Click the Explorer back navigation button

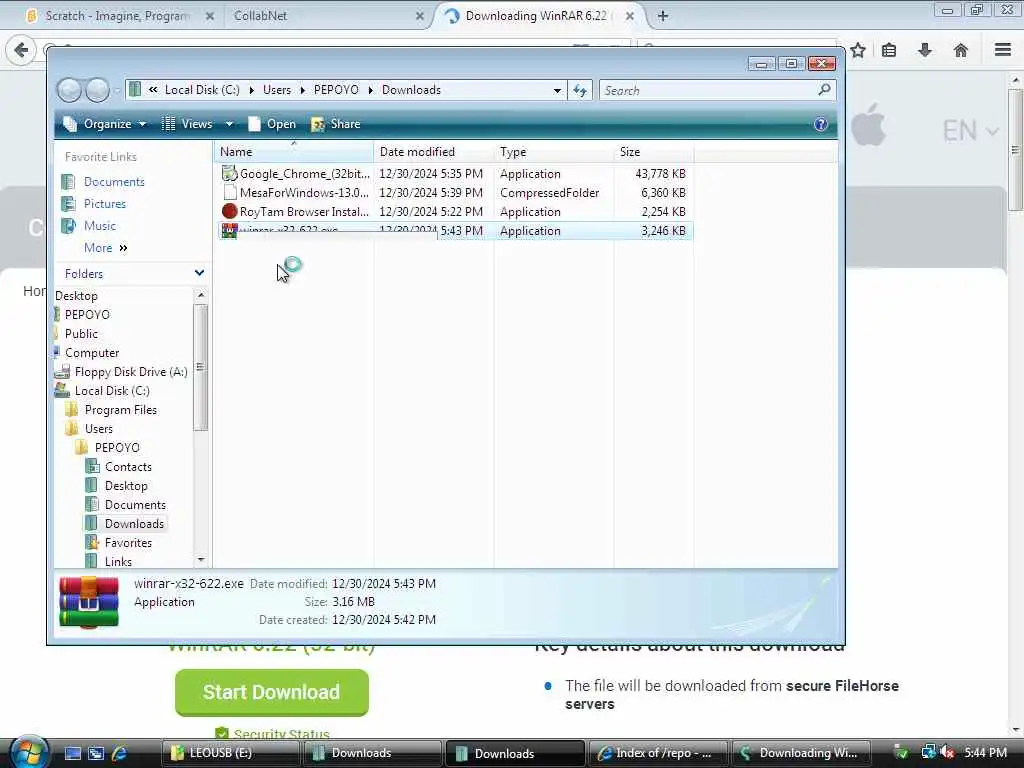[x=69, y=90]
